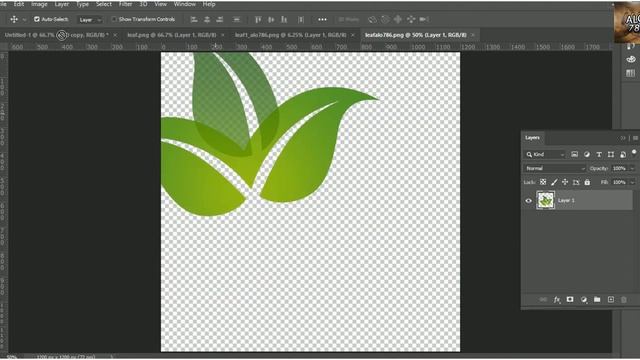640x360 pixels.
Task: Link layers icon at Layers panel bottom
Action: click(543, 300)
